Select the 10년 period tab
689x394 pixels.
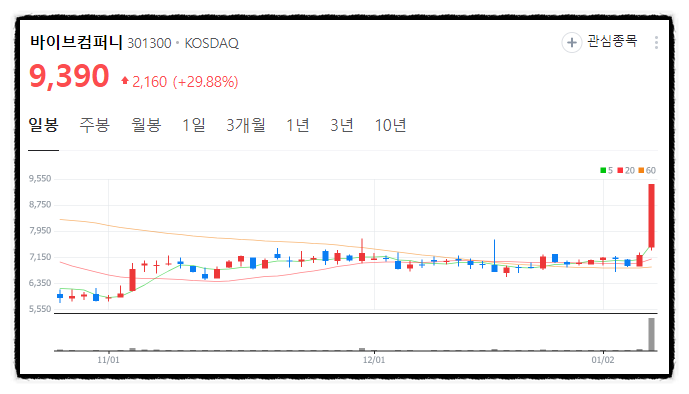coord(390,125)
